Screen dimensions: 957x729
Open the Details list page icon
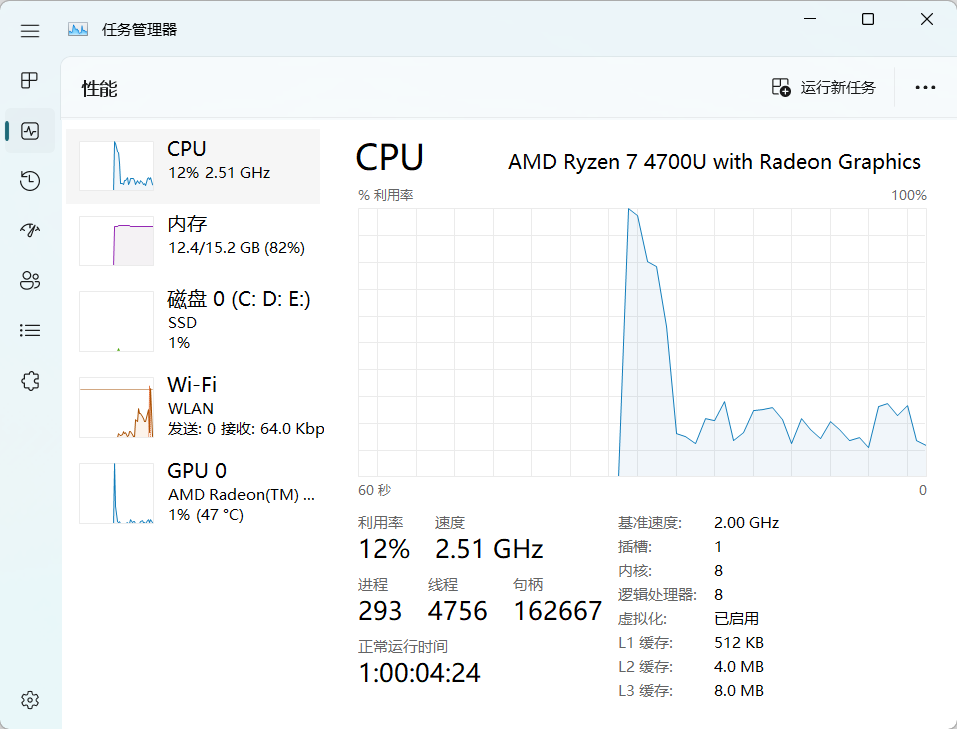(x=30, y=331)
